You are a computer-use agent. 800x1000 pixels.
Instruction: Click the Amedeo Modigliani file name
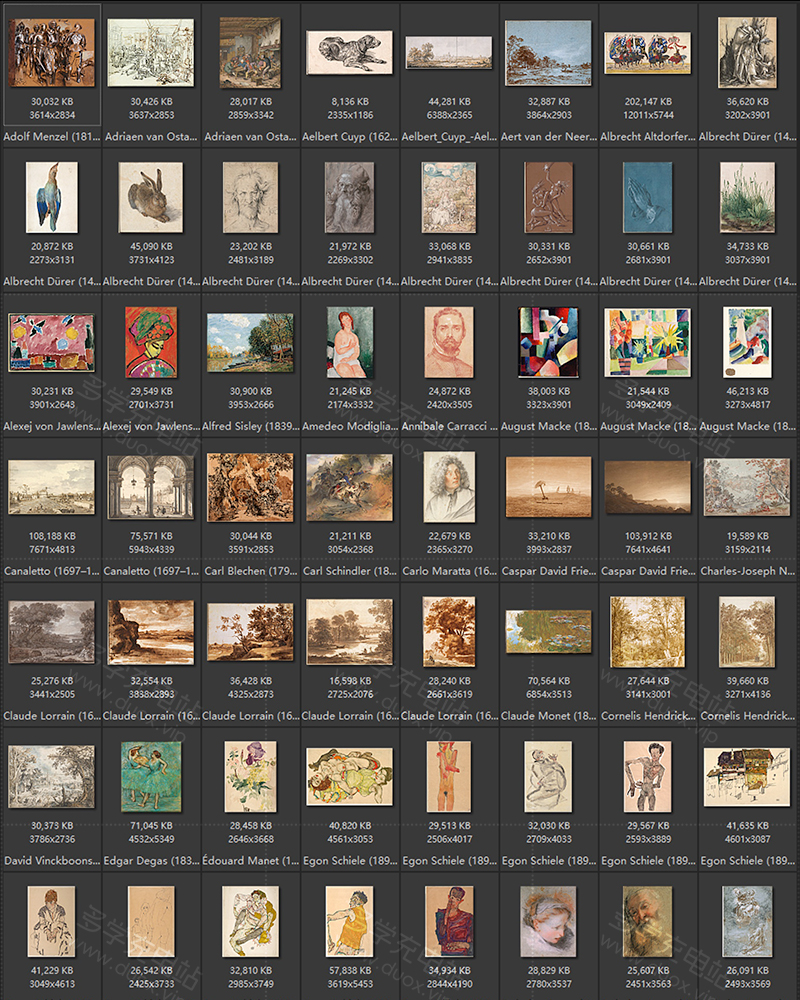(x=349, y=426)
